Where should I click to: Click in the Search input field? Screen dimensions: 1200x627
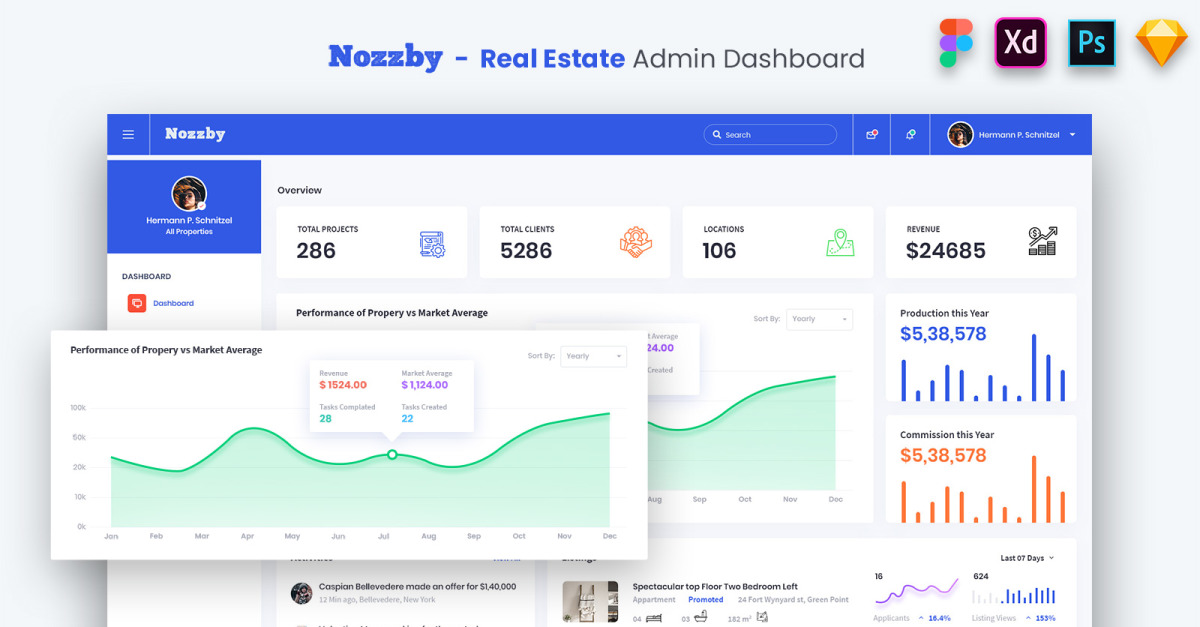click(777, 135)
